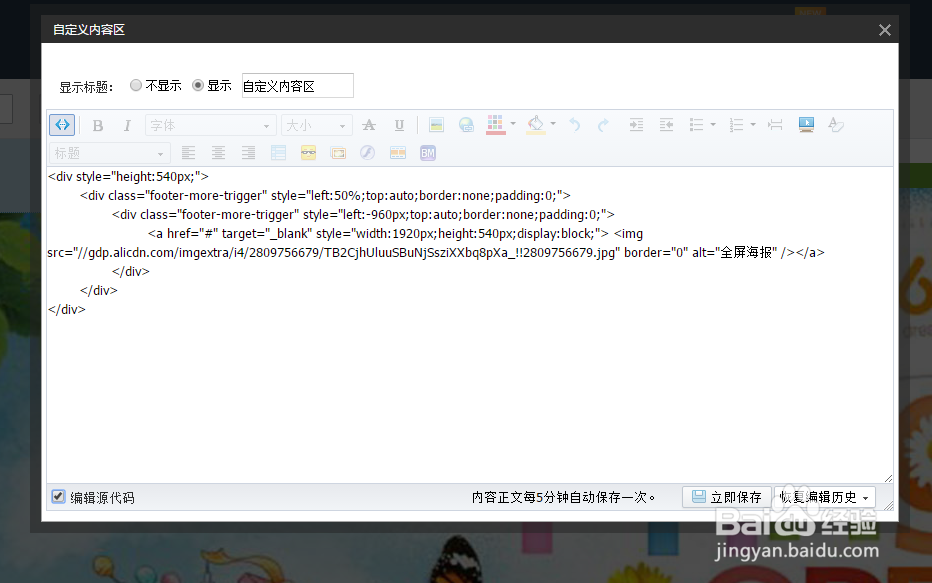Insert a hyperlink with the globe icon
932x583 pixels.
[467, 125]
